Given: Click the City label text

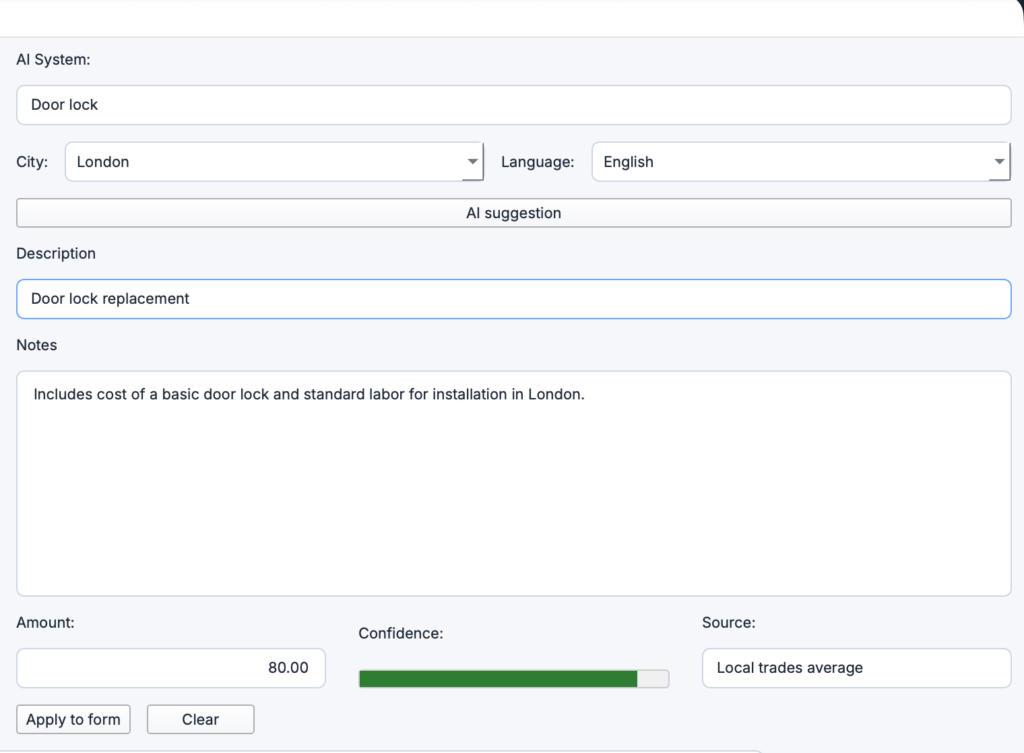Looking at the screenshot, I should tap(32, 162).
